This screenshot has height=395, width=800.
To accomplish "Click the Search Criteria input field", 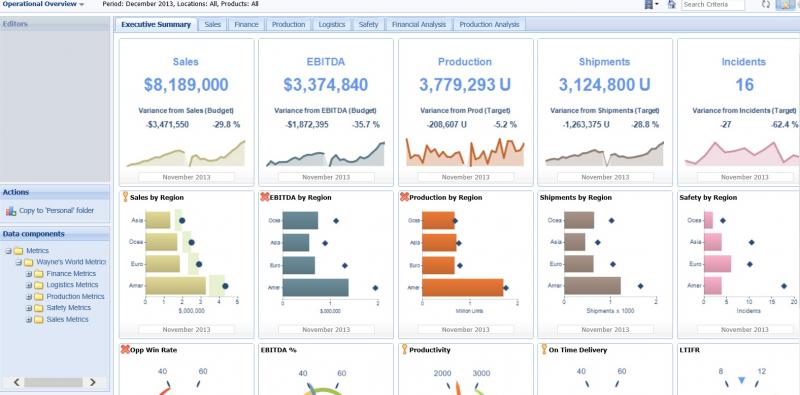I will (x=713, y=5).
